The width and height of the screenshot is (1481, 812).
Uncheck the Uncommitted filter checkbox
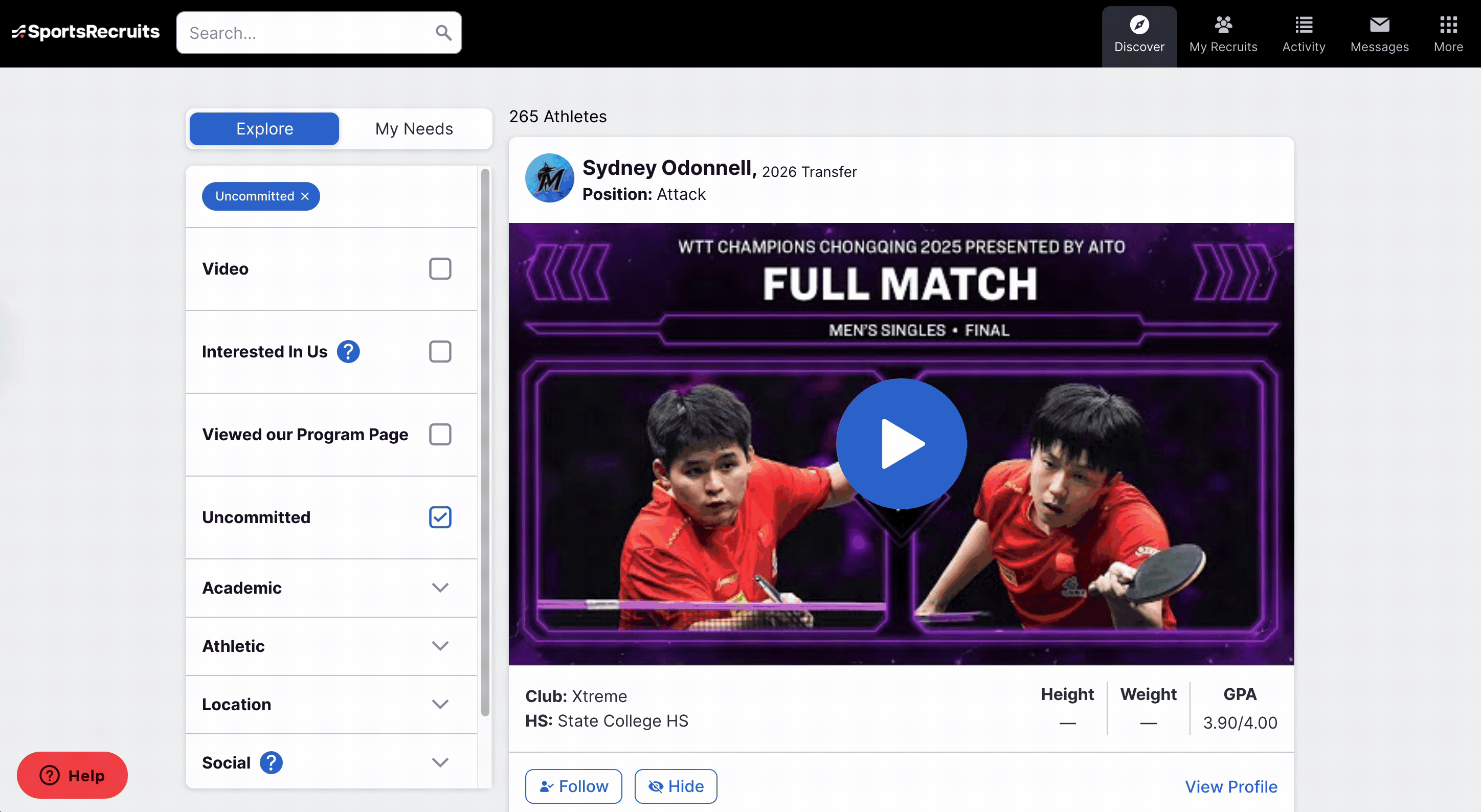[440, 517]
